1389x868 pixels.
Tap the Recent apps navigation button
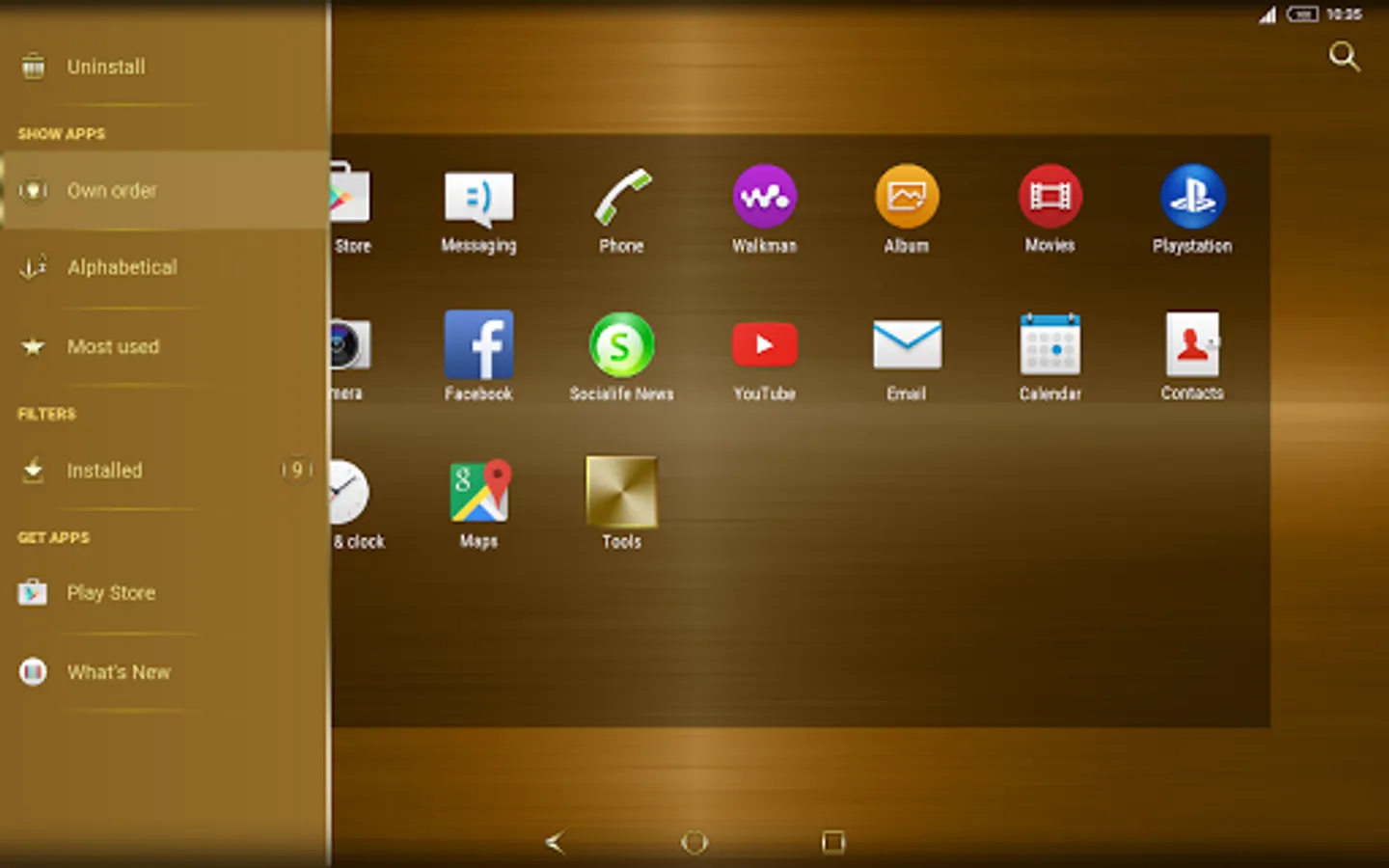pos(833,842)
